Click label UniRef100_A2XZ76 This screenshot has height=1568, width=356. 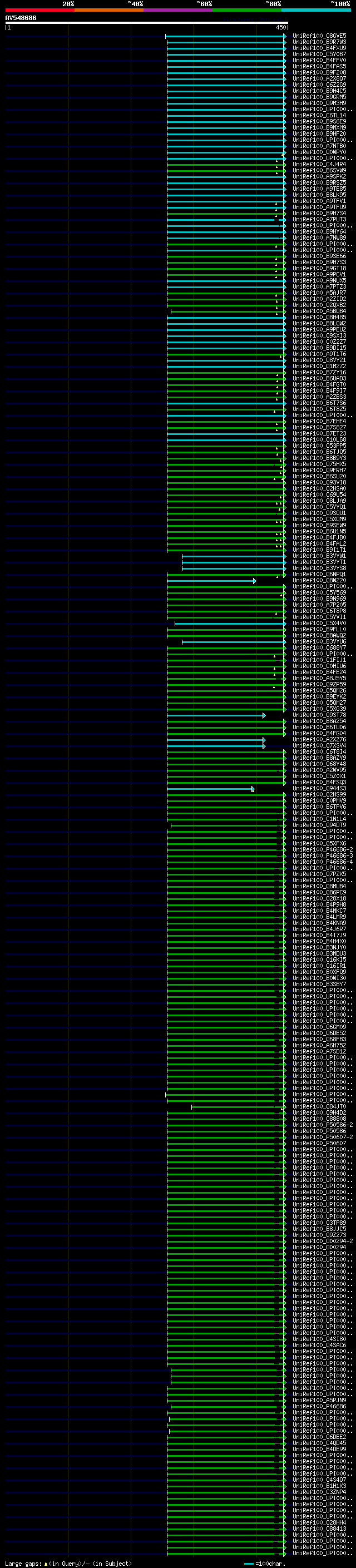(x=319, y=740)
